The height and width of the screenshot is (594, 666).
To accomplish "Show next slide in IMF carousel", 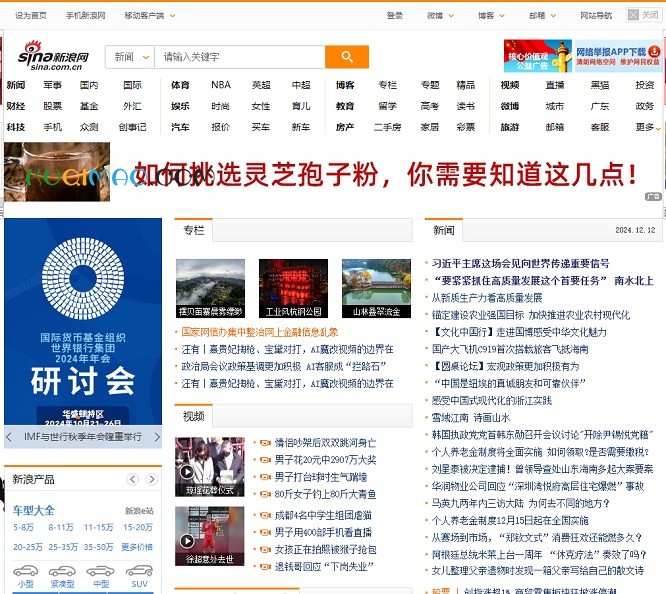I will tap(157, 437).
